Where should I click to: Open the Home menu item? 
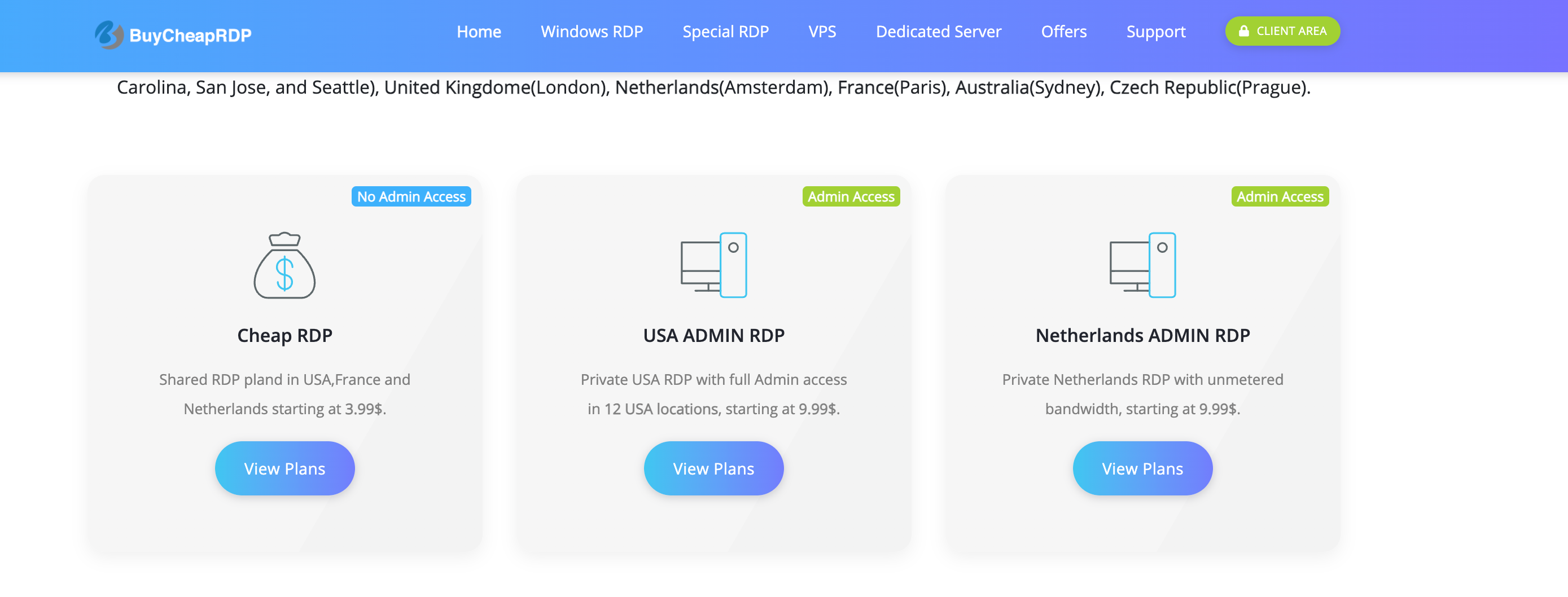tap(479, 32)
